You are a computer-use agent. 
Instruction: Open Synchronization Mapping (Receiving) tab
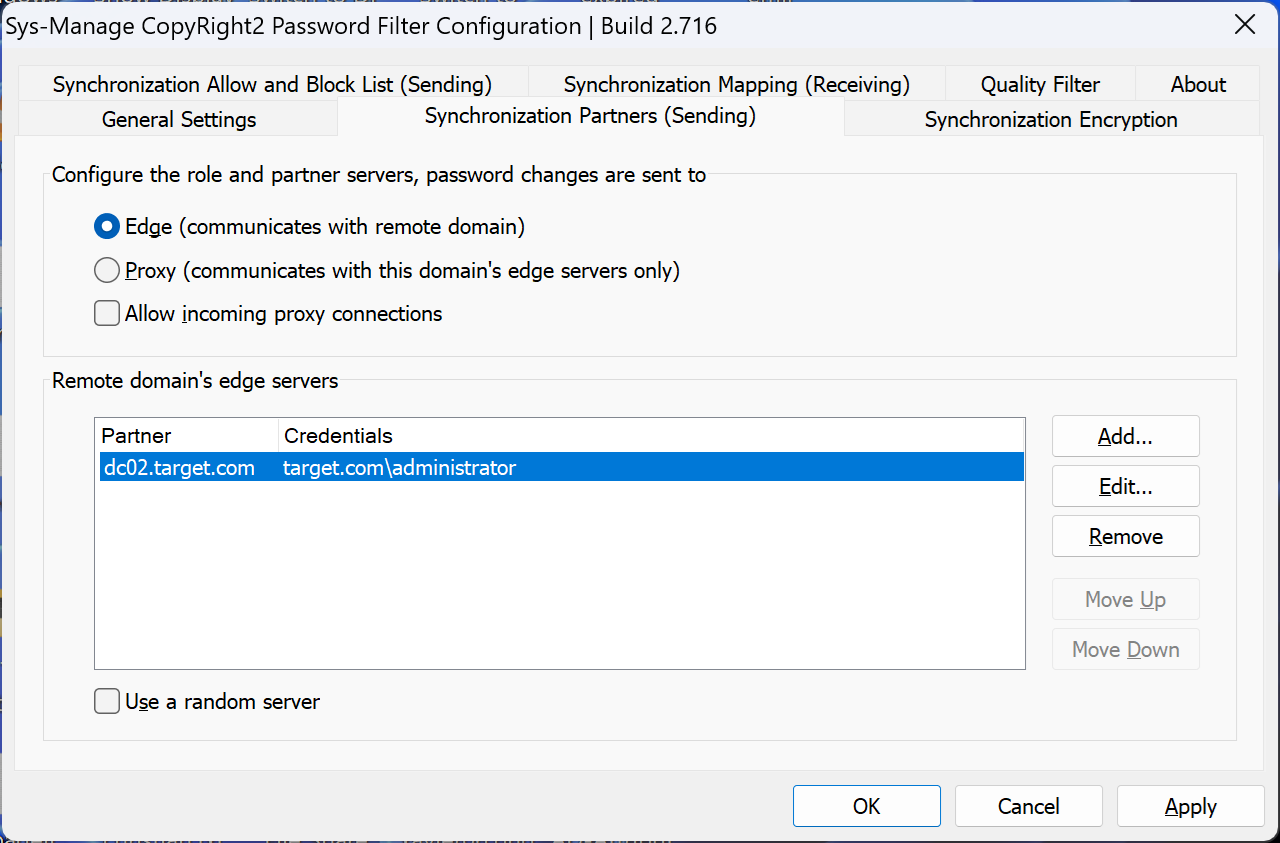pos(736,85)
